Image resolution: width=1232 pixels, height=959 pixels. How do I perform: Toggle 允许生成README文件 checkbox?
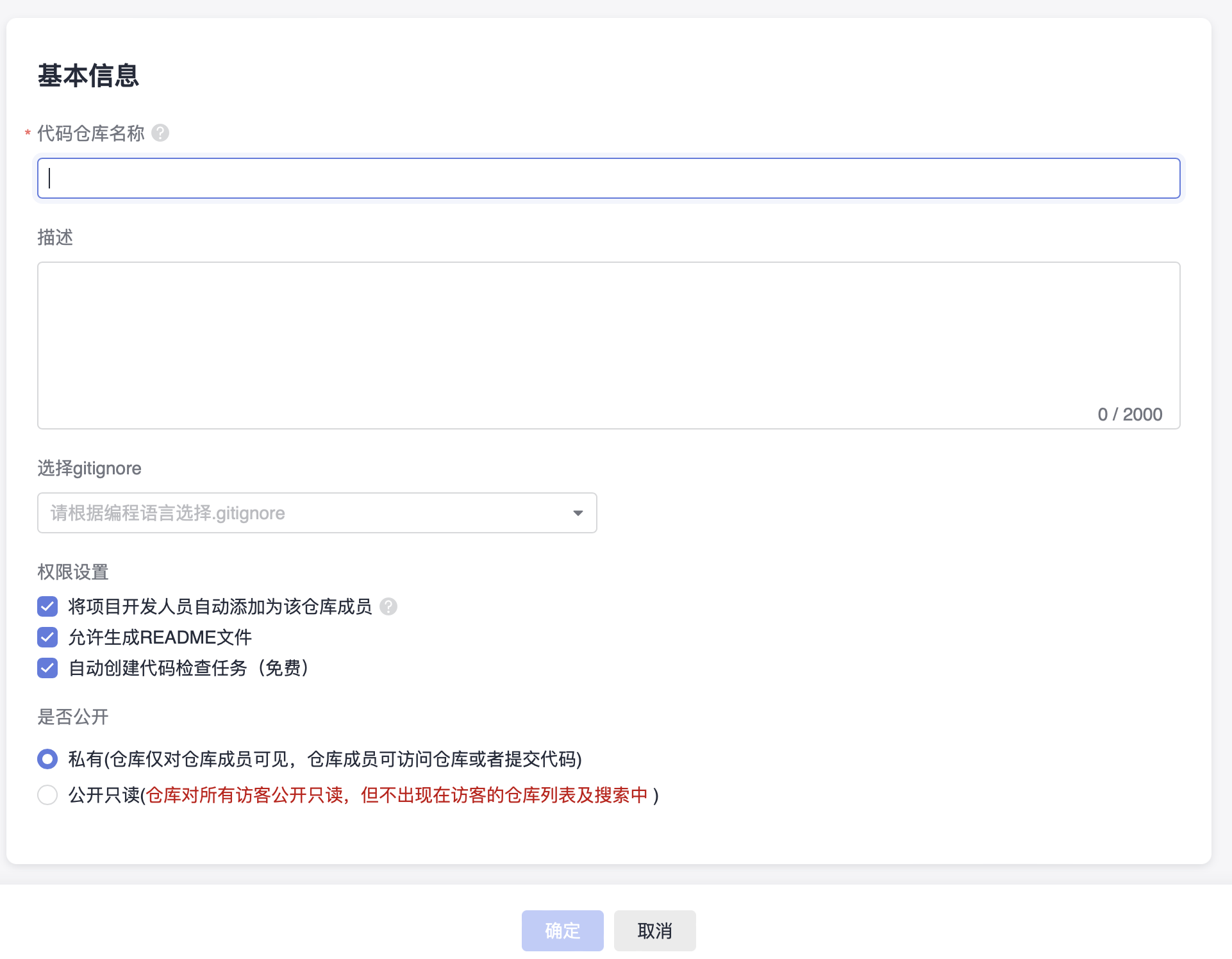pyautogui.click(x=47, y=637)
